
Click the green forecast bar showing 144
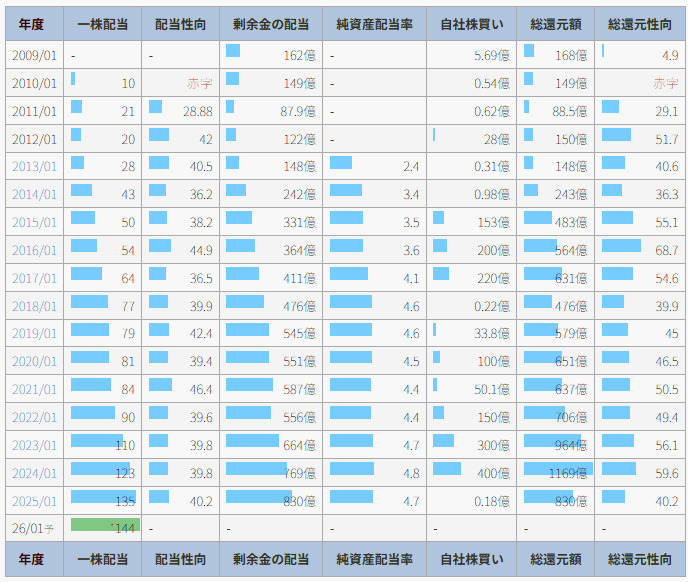pyautogui.click(x=103, y=526)
